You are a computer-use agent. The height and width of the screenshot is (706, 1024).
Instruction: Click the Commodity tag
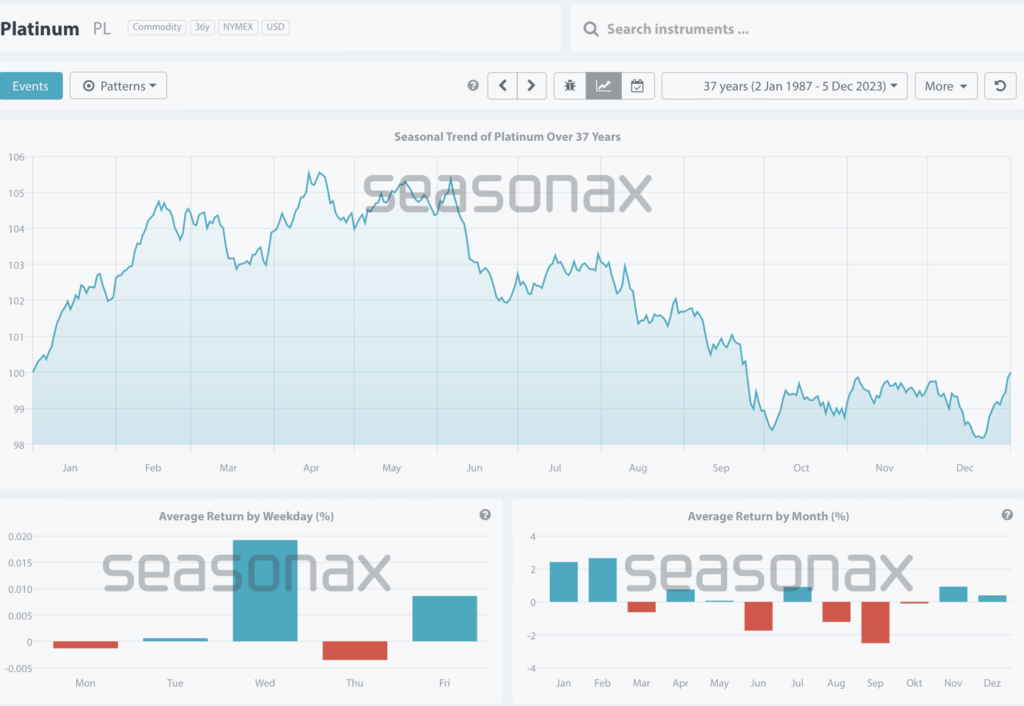coord(157,28)
